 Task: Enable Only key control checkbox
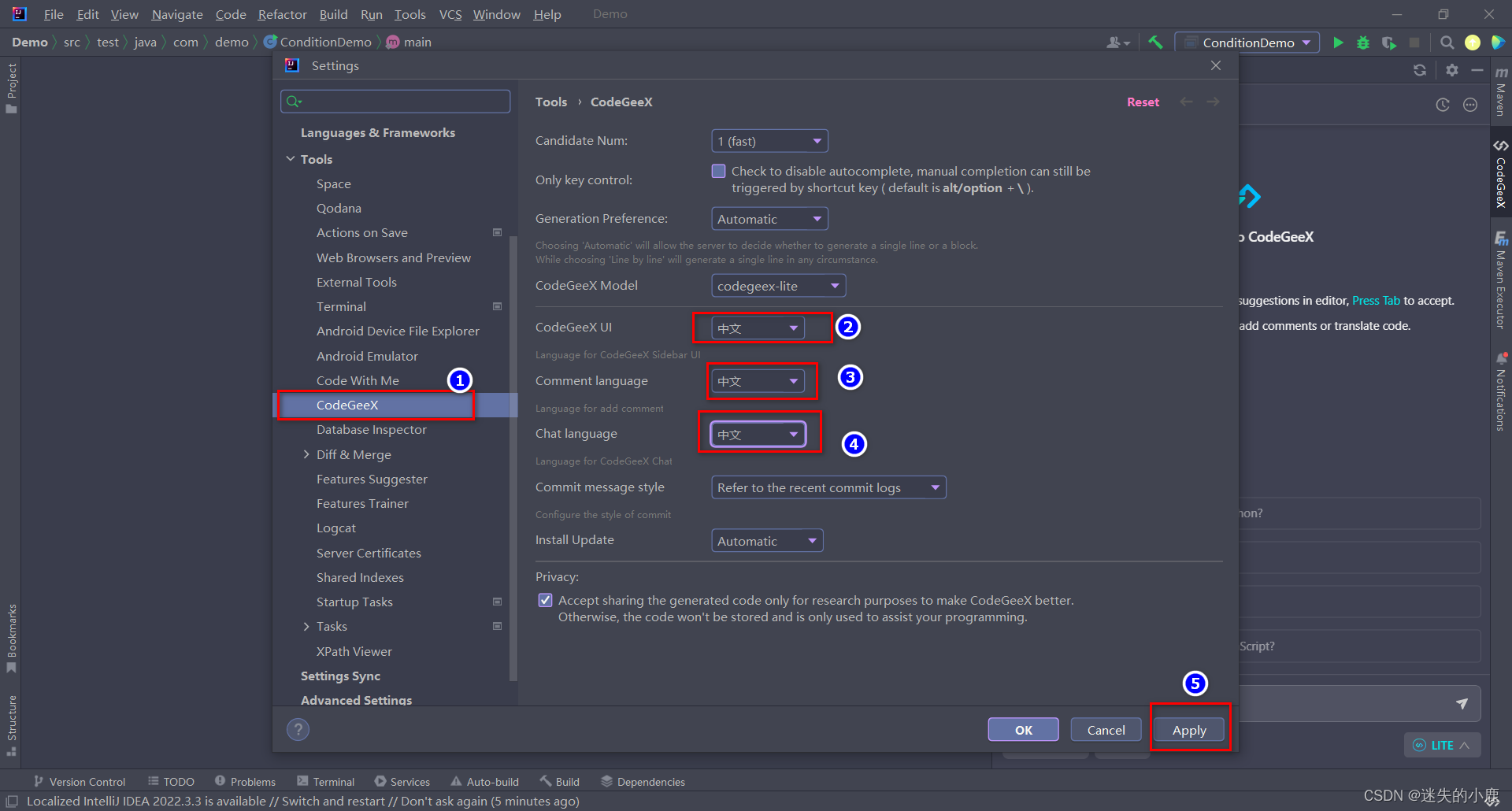[x=718, y=171]
